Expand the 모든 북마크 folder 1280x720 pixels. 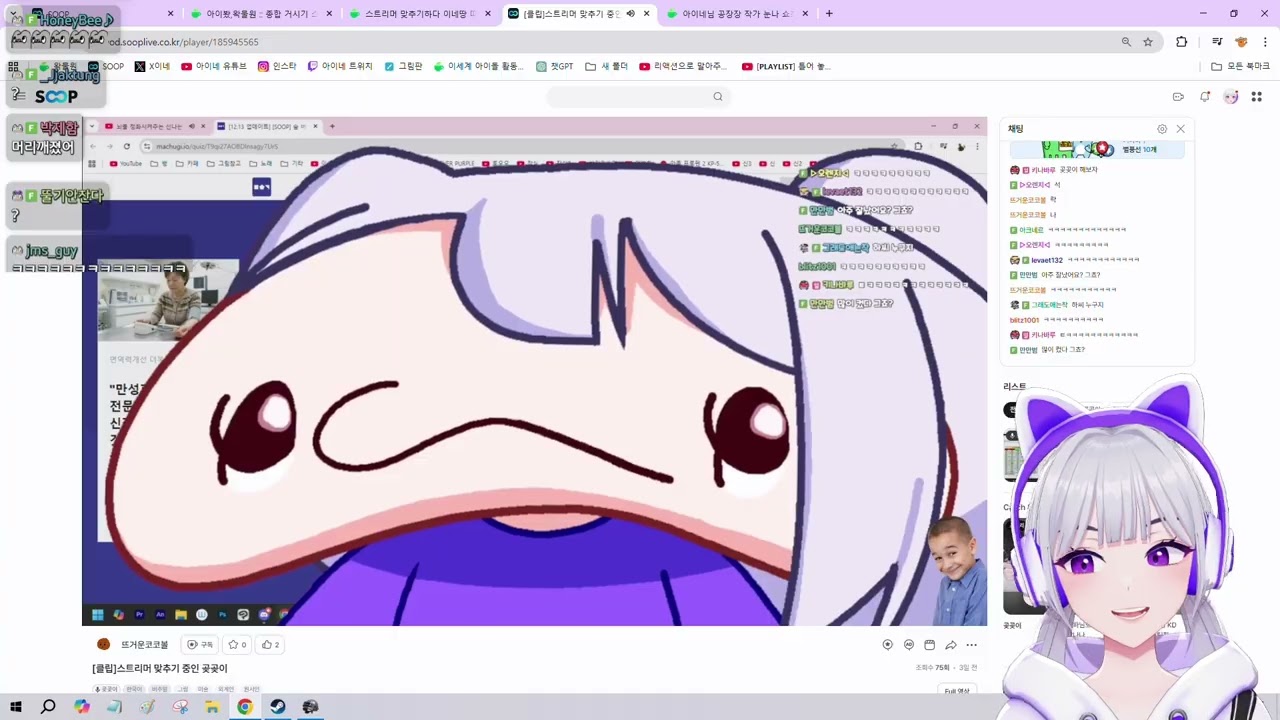(1240, 67)
